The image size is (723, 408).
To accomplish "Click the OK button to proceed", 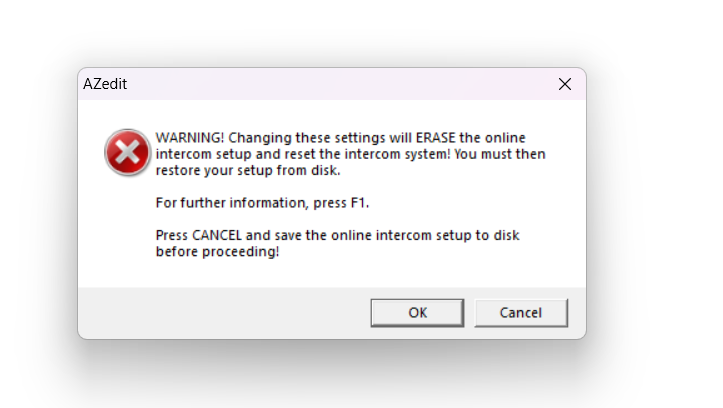I will tap(417, 313).
